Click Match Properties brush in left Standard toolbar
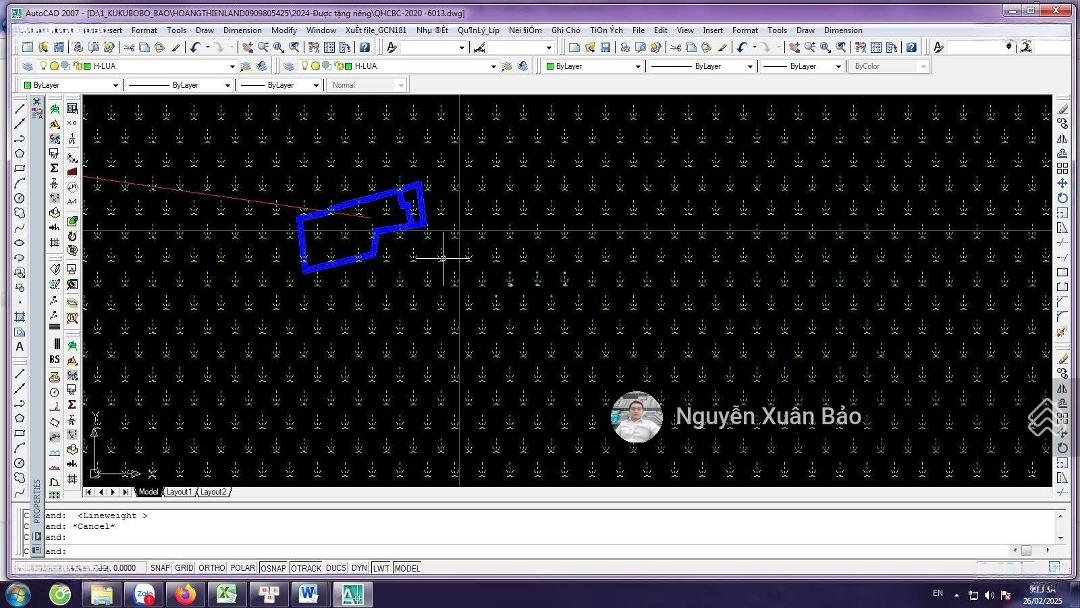Image resolution: width=1080 pixels, height=608 pixels. [x=176, y=48]
